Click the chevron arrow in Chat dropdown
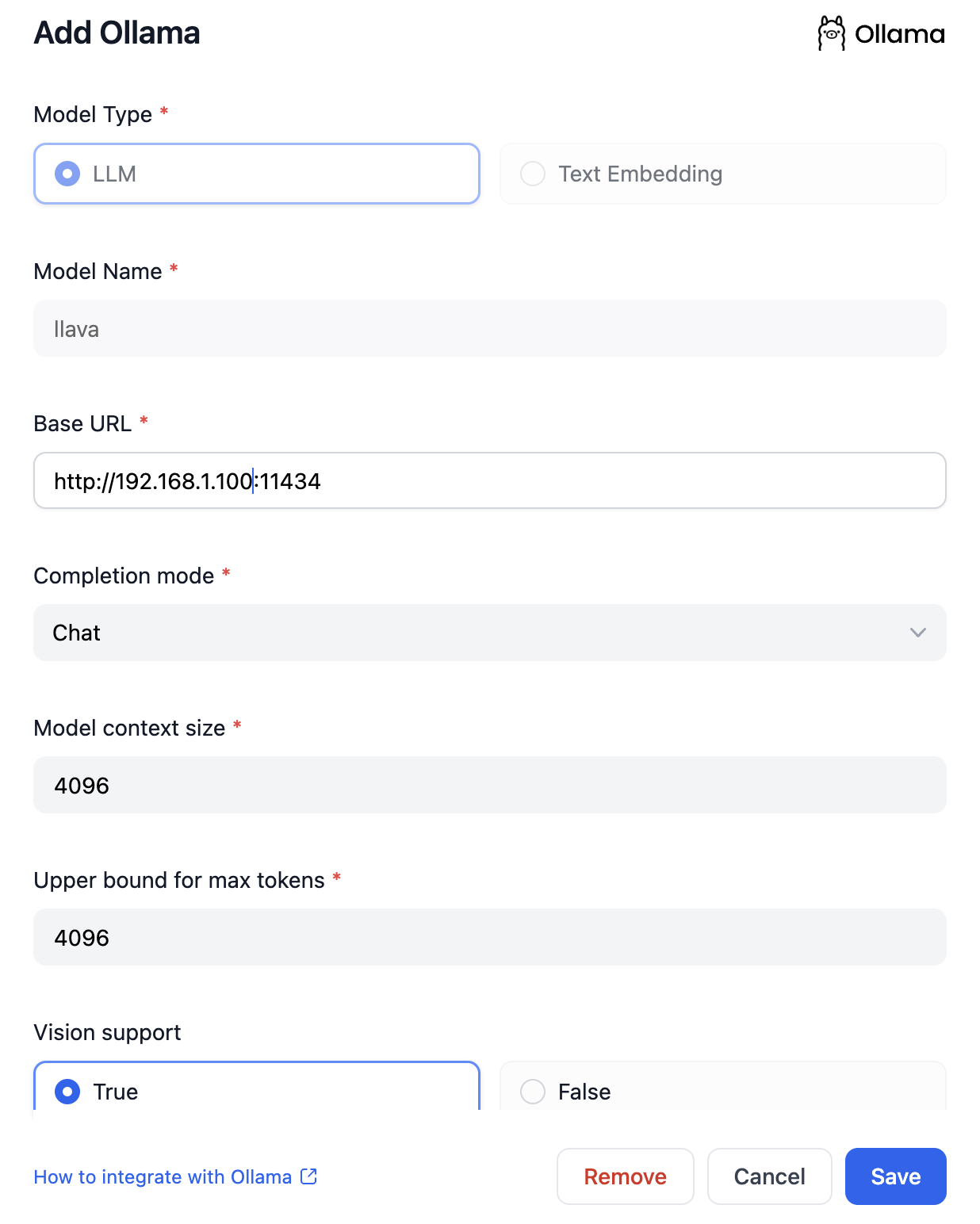980x1224 pixels. click(x=918, y=633)
